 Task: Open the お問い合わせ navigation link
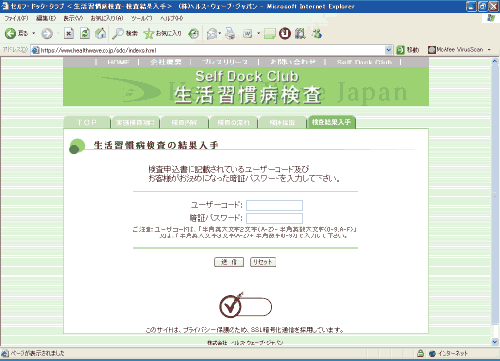[293, 62]
